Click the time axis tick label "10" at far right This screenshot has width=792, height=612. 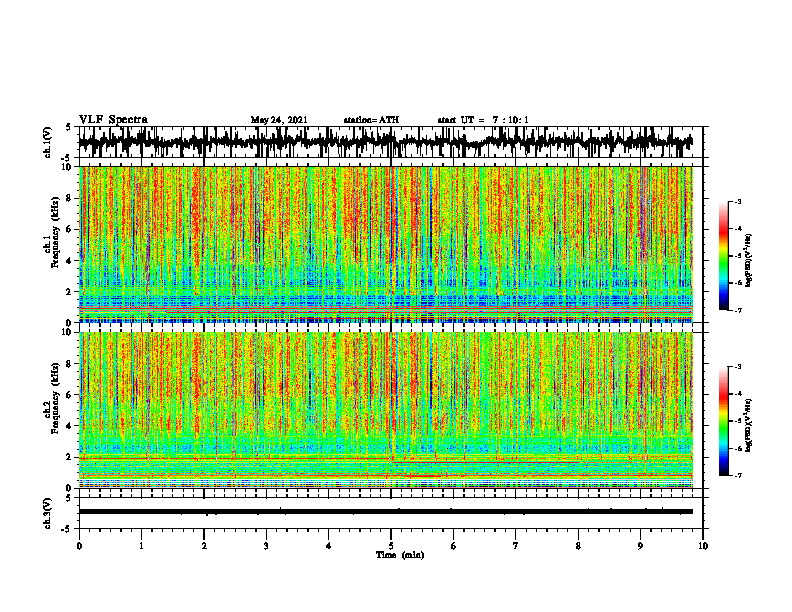click(703, 546)
